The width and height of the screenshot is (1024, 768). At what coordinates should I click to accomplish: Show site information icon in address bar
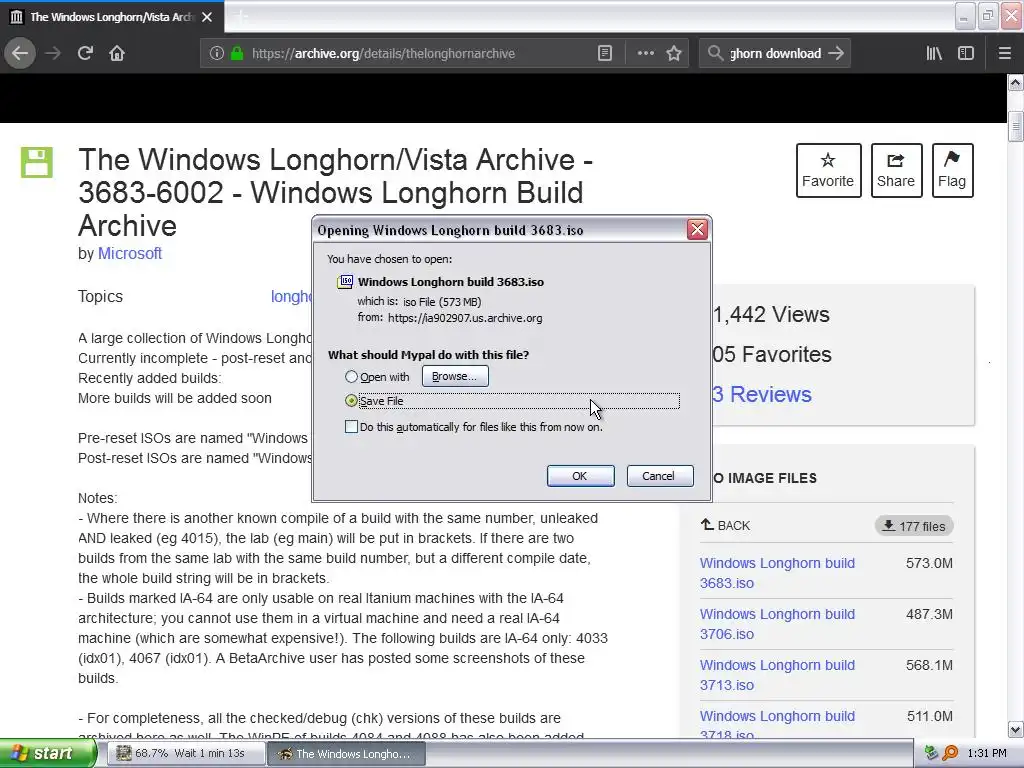[217, 54]
